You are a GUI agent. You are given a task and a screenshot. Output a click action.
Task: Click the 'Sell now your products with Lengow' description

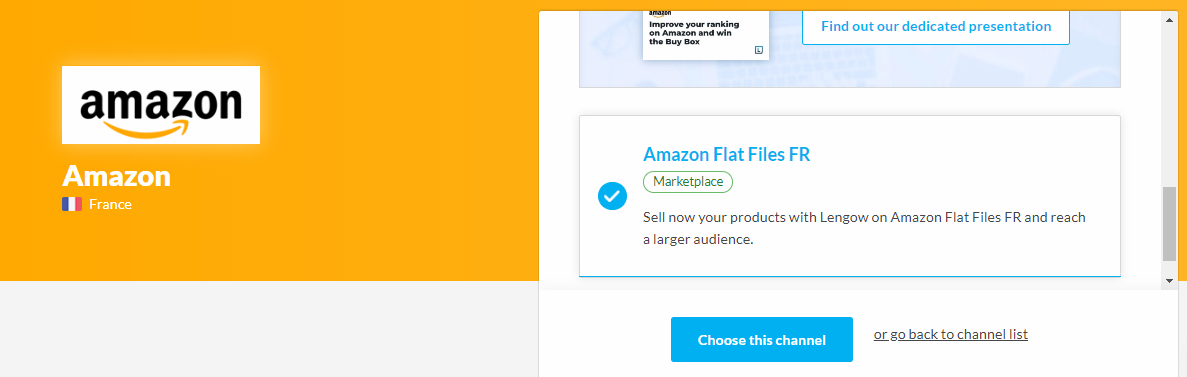(x=865, y=229)
